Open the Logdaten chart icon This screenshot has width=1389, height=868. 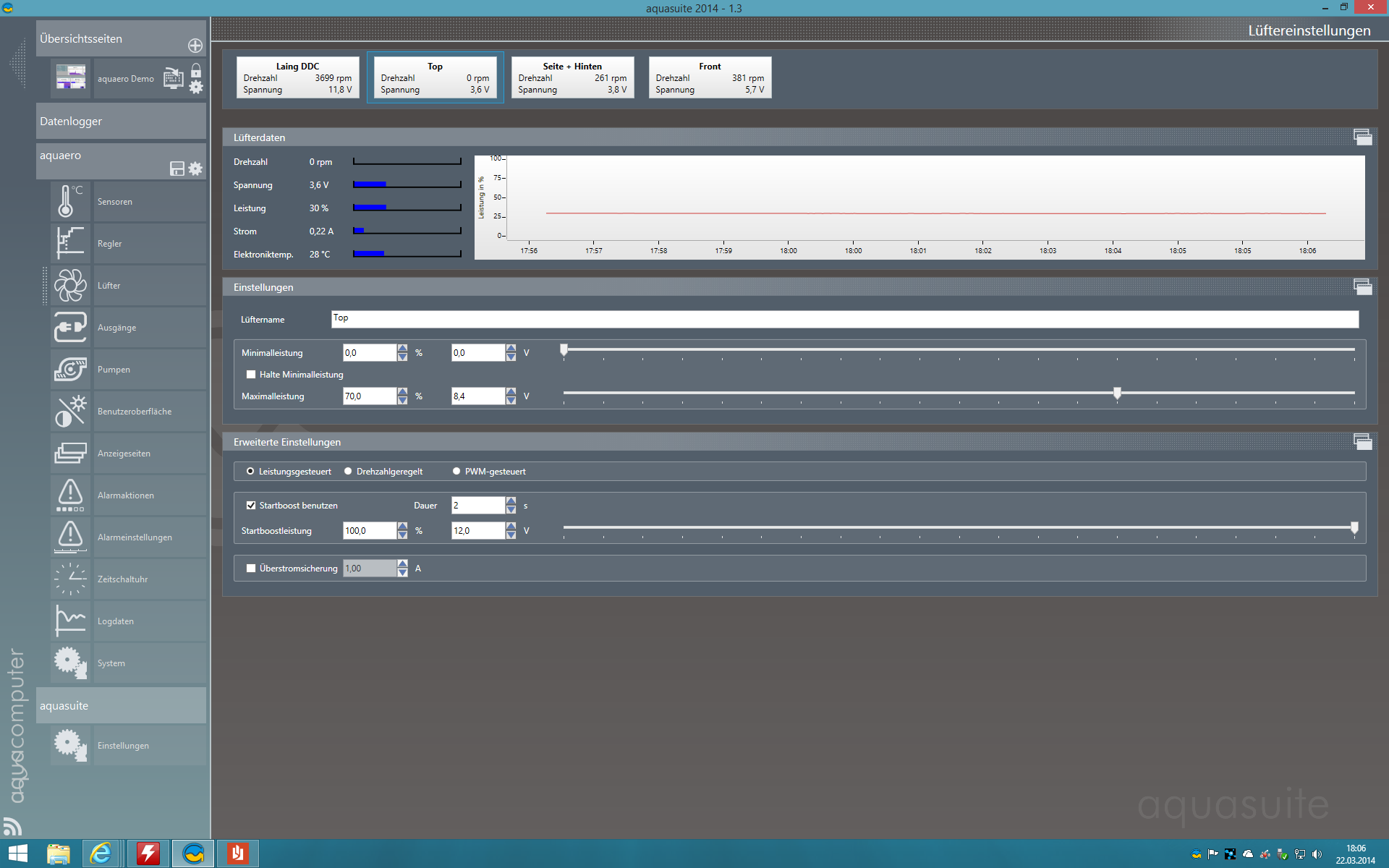click(70, 621)
